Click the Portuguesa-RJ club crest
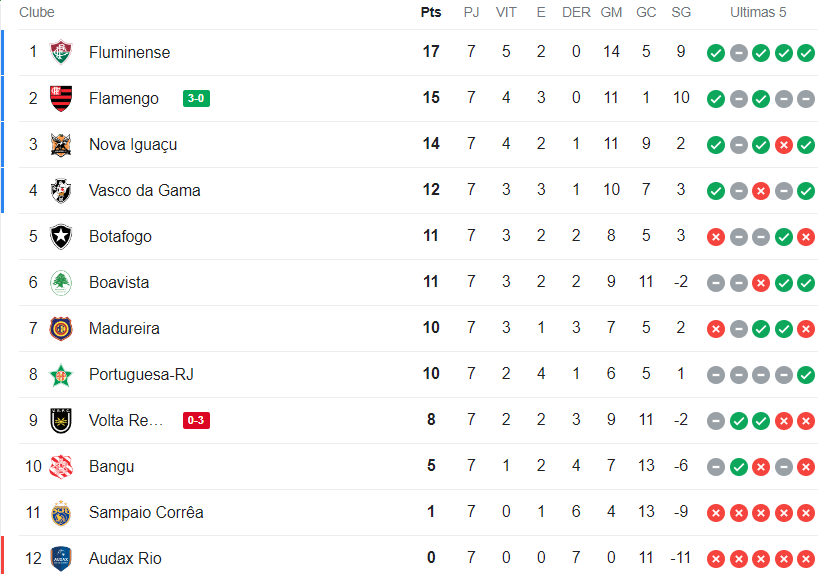 [x=61, y=374]
